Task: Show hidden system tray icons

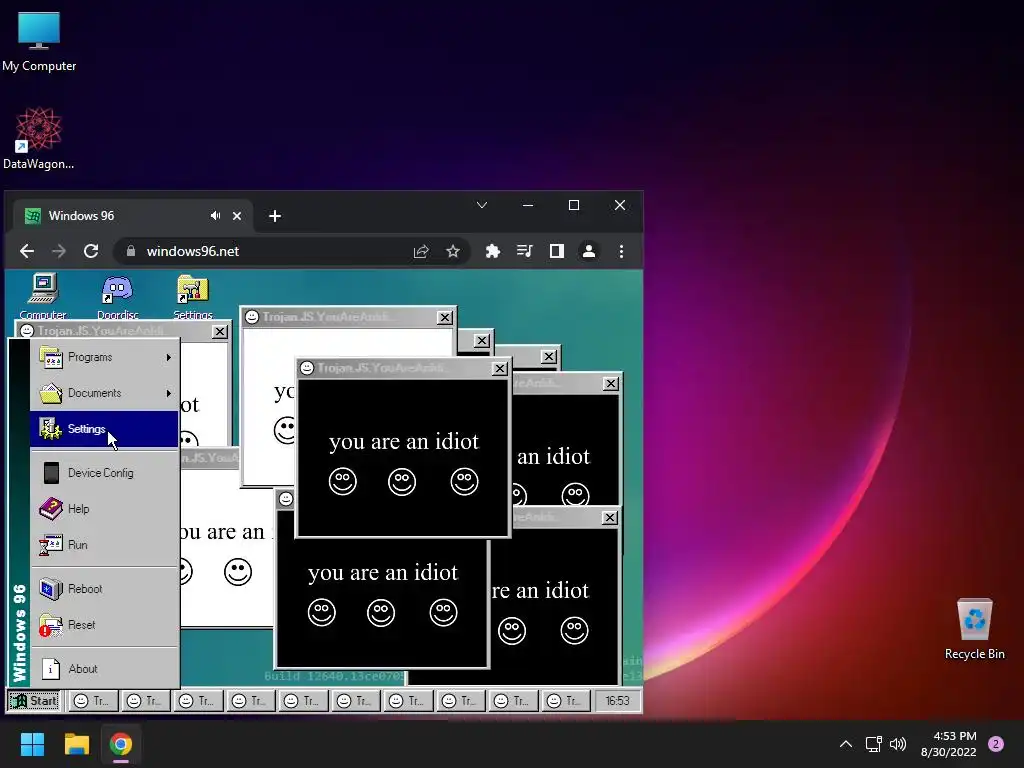Action: coord(846,744)
